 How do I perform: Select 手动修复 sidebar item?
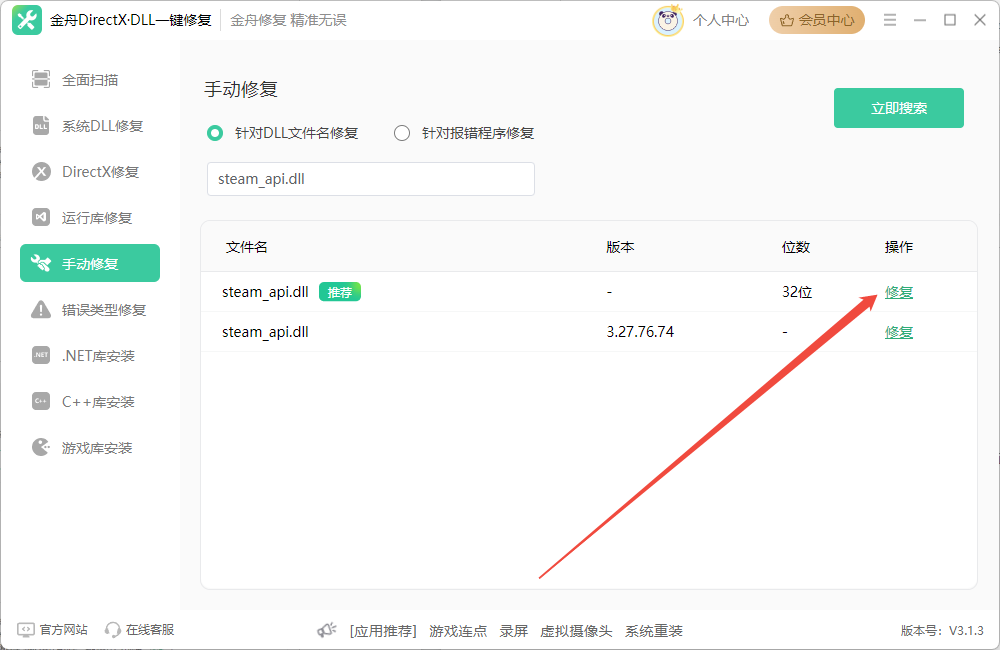(90, 263)
